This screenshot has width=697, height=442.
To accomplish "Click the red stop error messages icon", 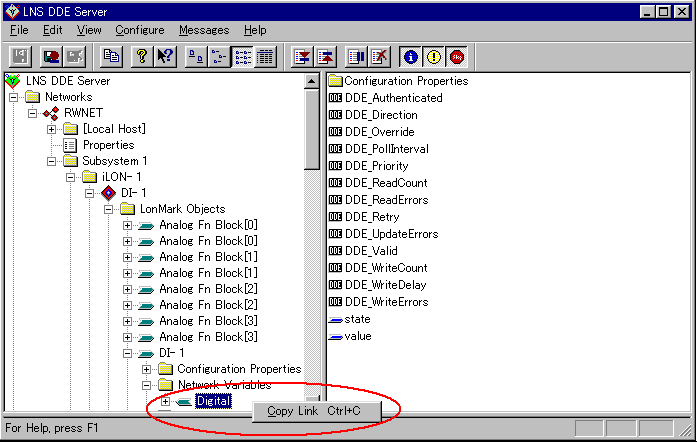I will pos(457,57).
